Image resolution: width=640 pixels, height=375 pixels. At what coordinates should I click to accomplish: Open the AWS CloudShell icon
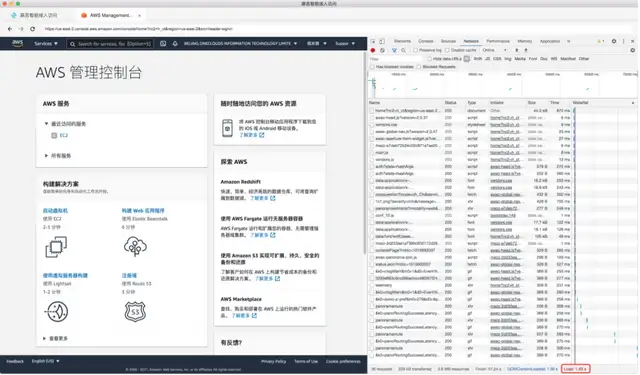pyautogui.click(x=163, y=43)
